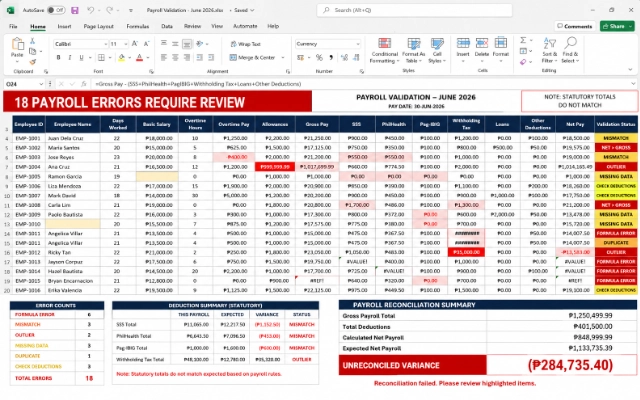Open the Cell Styles dropdown
The height and width of the screenshot is (400, 640).
pos(437,51)
